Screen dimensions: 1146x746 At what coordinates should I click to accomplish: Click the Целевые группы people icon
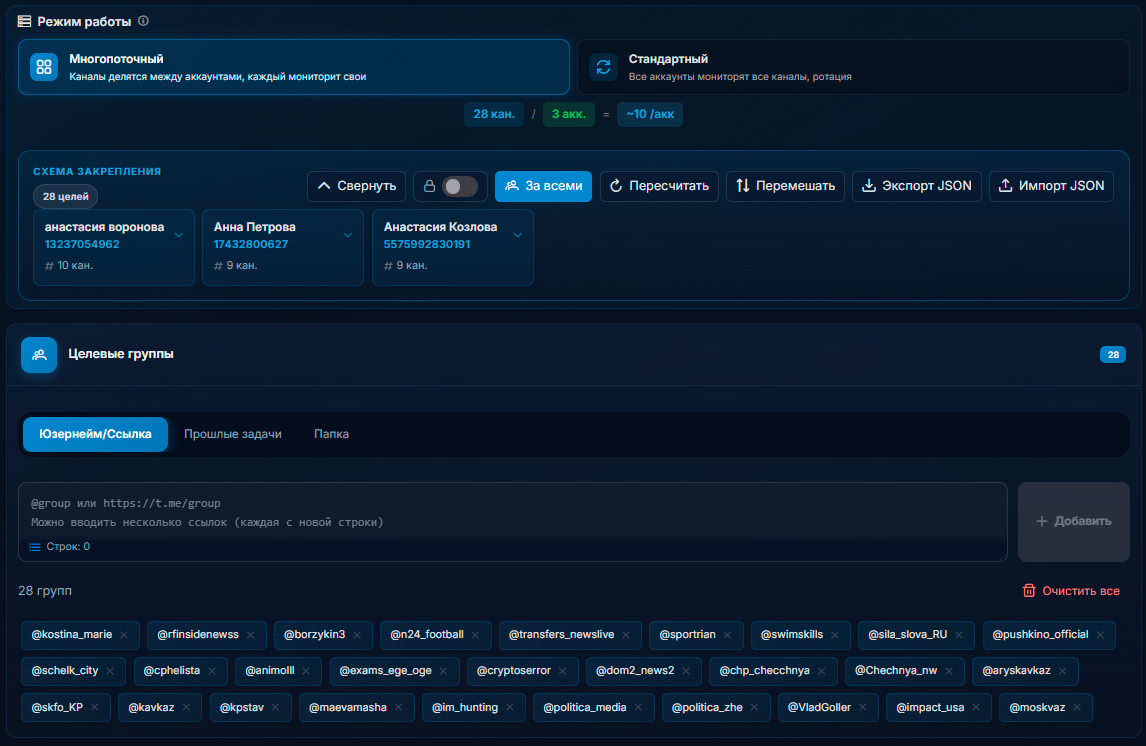click(39, 354)
